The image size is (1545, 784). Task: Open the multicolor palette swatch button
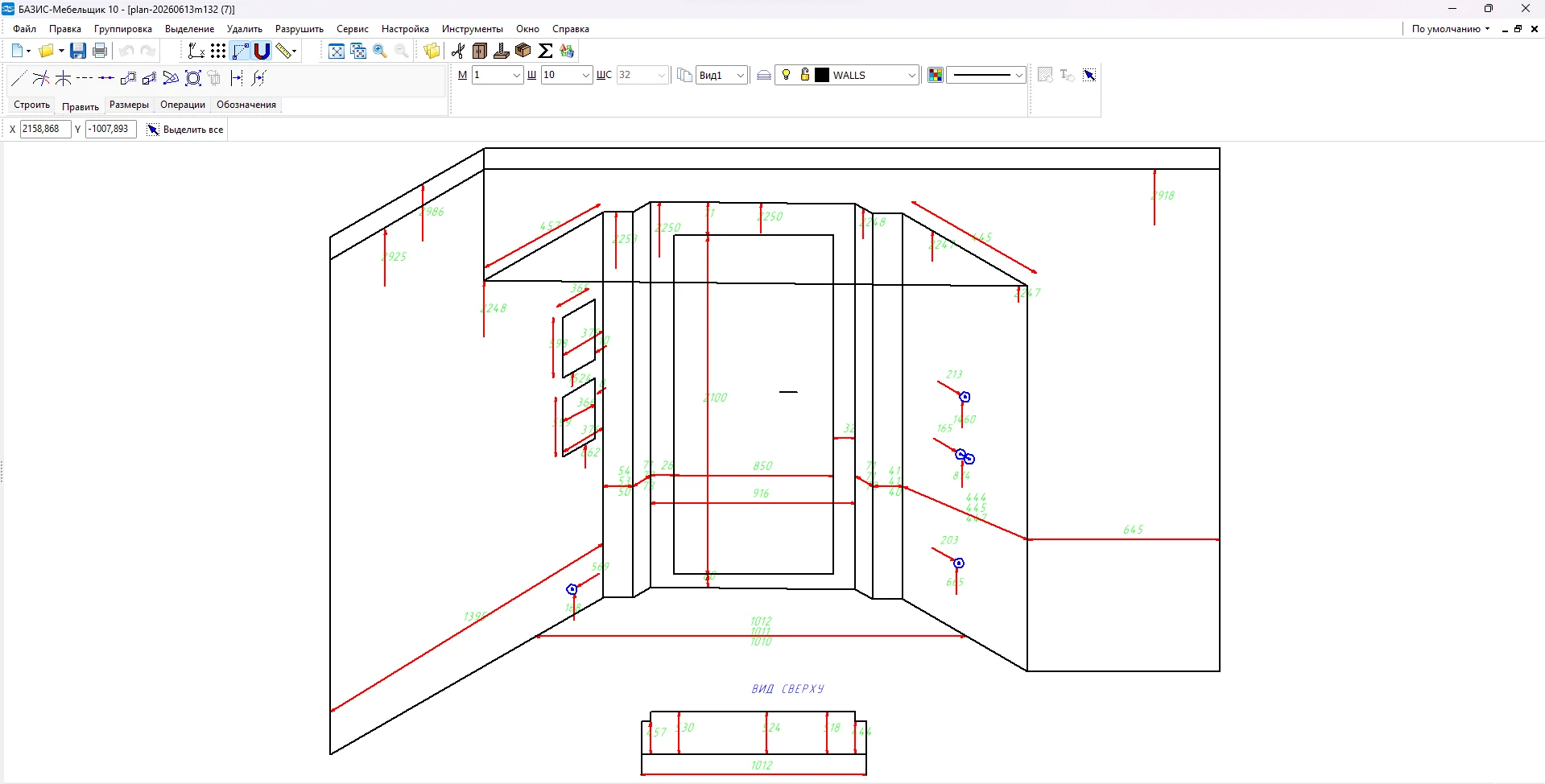pos(936,75)
